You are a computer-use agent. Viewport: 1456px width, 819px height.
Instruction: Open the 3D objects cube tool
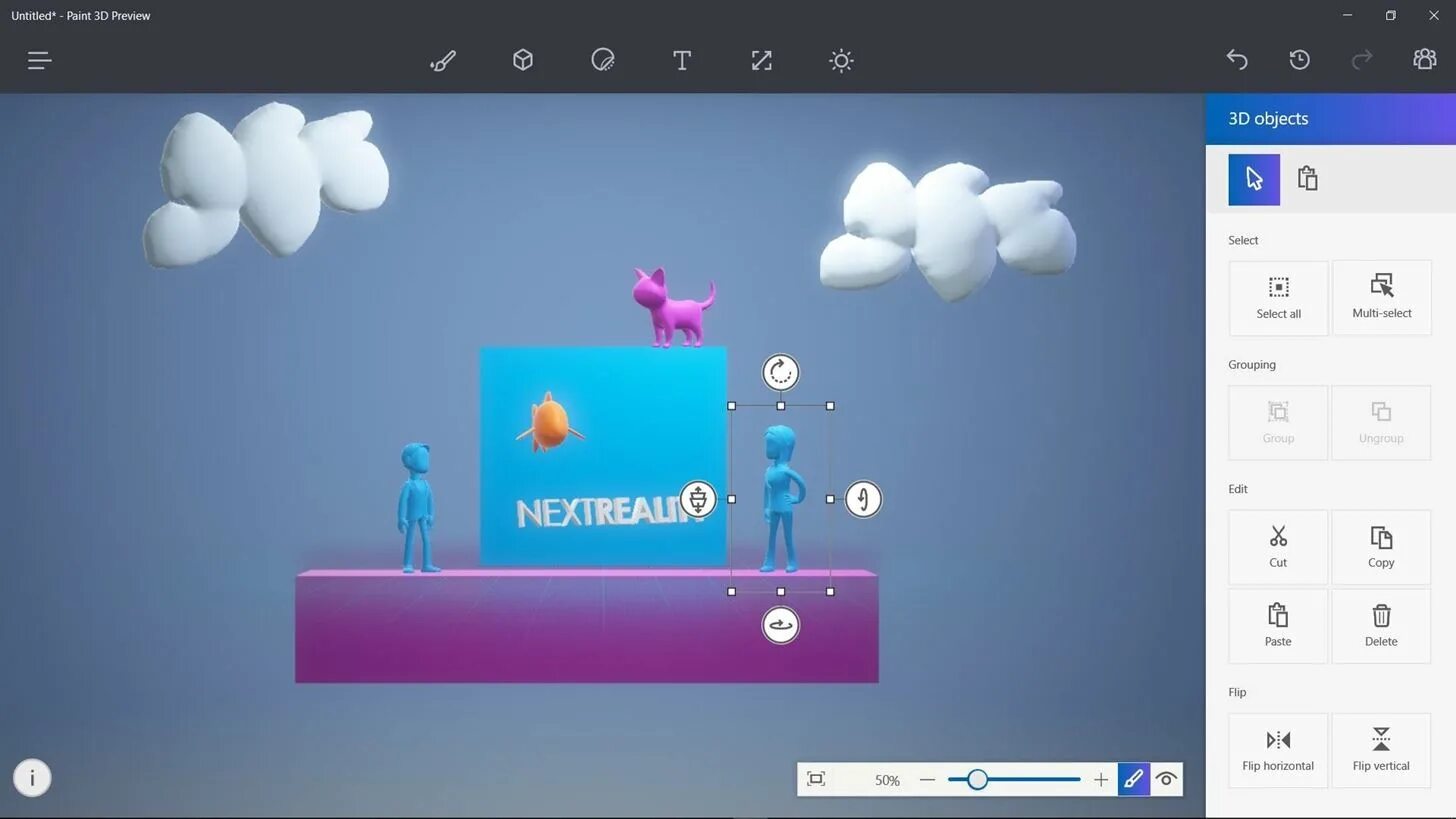[522, 61]
